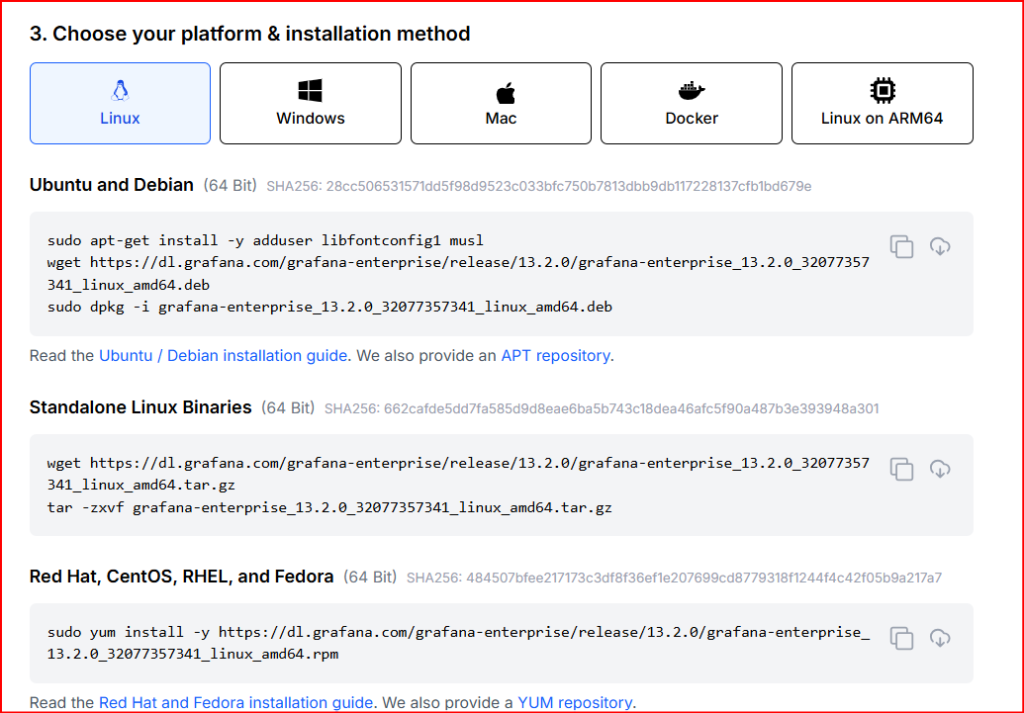Open Ubuntu / Debian installation guide link

223,356
